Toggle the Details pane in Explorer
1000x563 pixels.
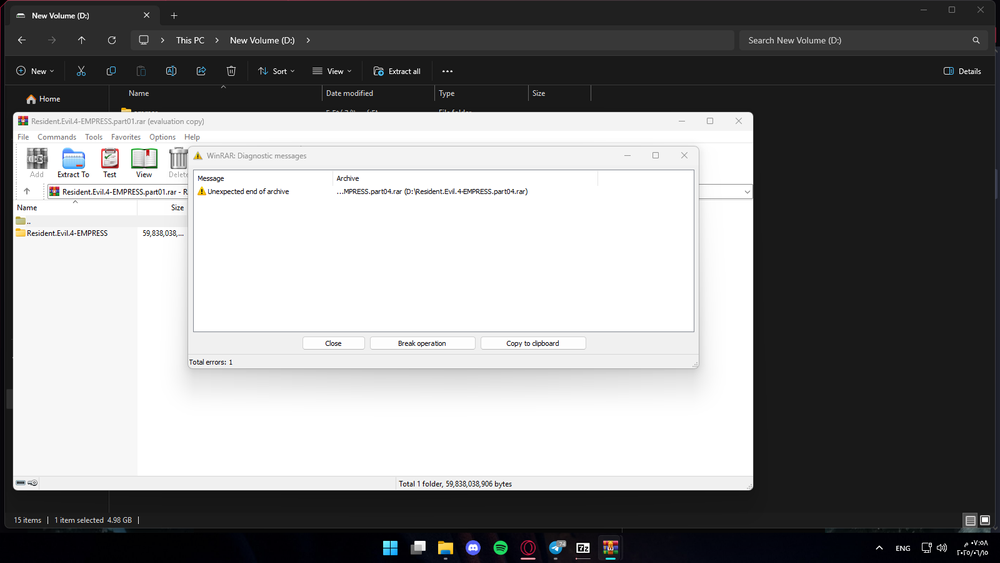click(x=962, y=71)
